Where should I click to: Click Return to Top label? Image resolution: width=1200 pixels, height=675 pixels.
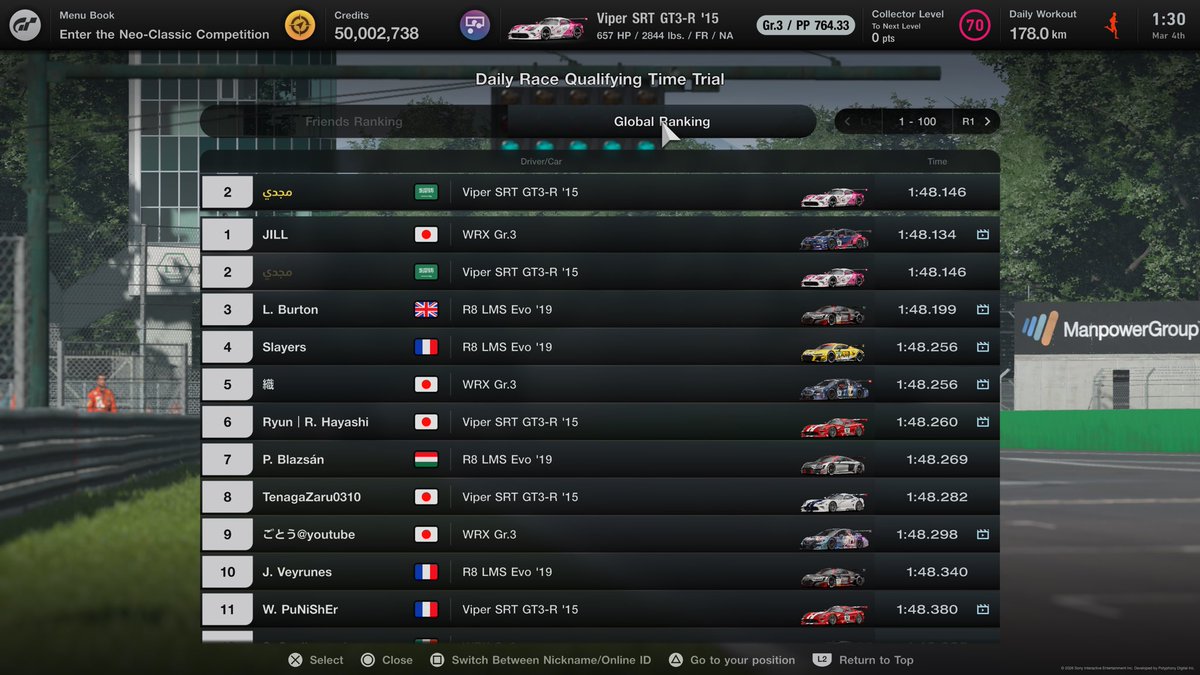click(x=876, y=660)
